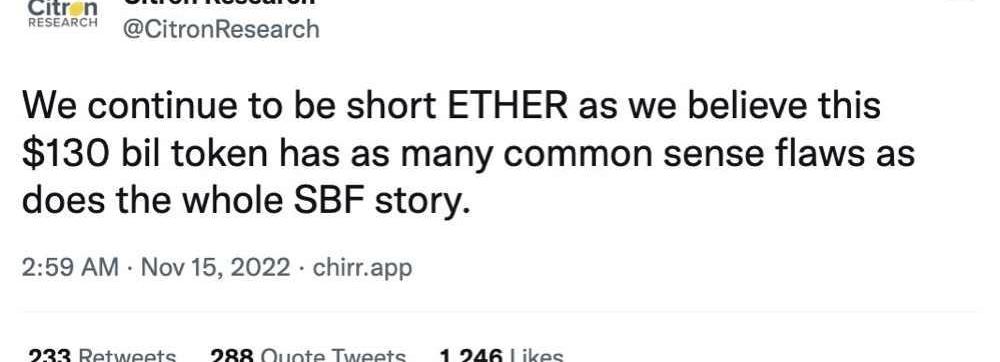
Task: View the 233 Retweets list
Action: [102, 355]
